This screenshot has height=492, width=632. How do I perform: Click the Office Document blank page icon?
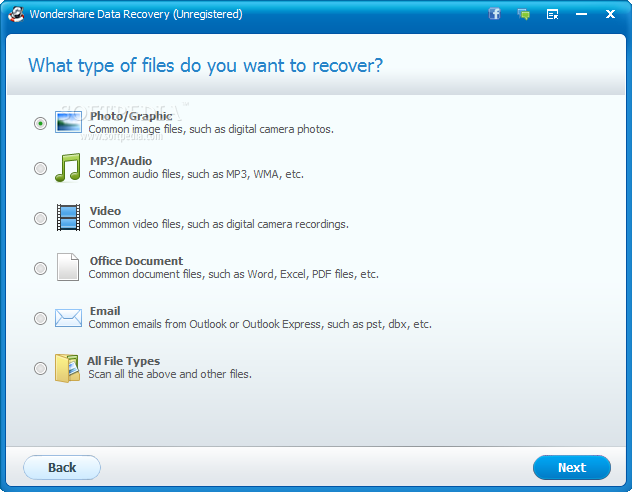tap(68, 267)
